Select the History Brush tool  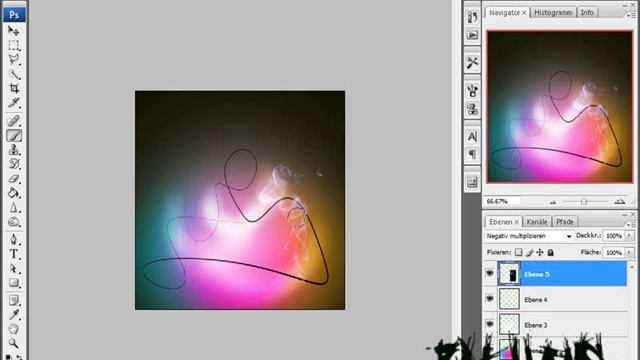click(14, 164)
